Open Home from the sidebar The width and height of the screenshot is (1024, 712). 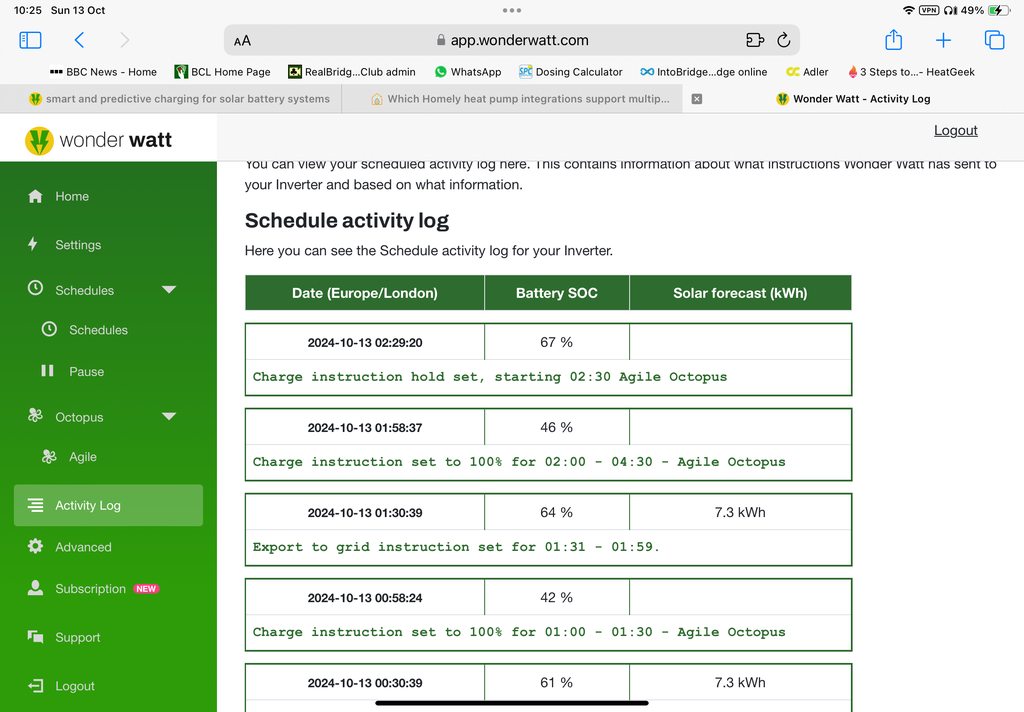[x=71, y=196]
